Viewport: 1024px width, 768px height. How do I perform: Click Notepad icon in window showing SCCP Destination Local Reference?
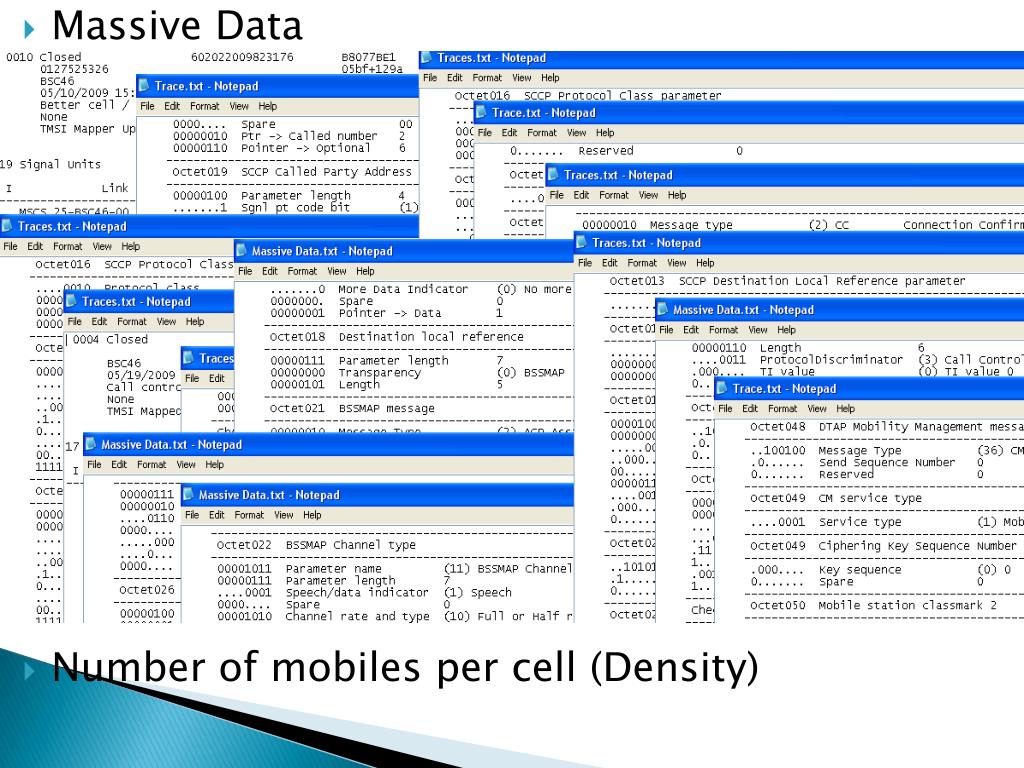coord(581,243)
